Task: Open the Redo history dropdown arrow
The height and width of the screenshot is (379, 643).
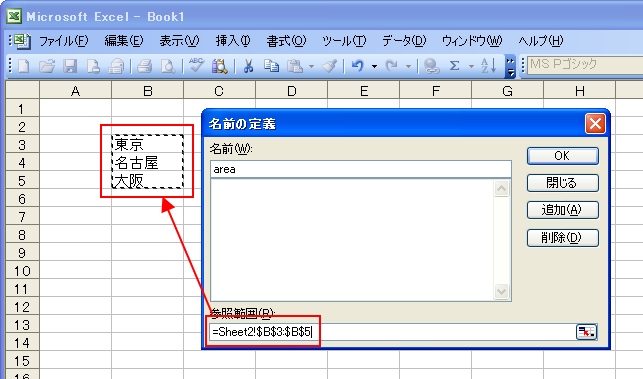Action: click(x=408, y=66)
